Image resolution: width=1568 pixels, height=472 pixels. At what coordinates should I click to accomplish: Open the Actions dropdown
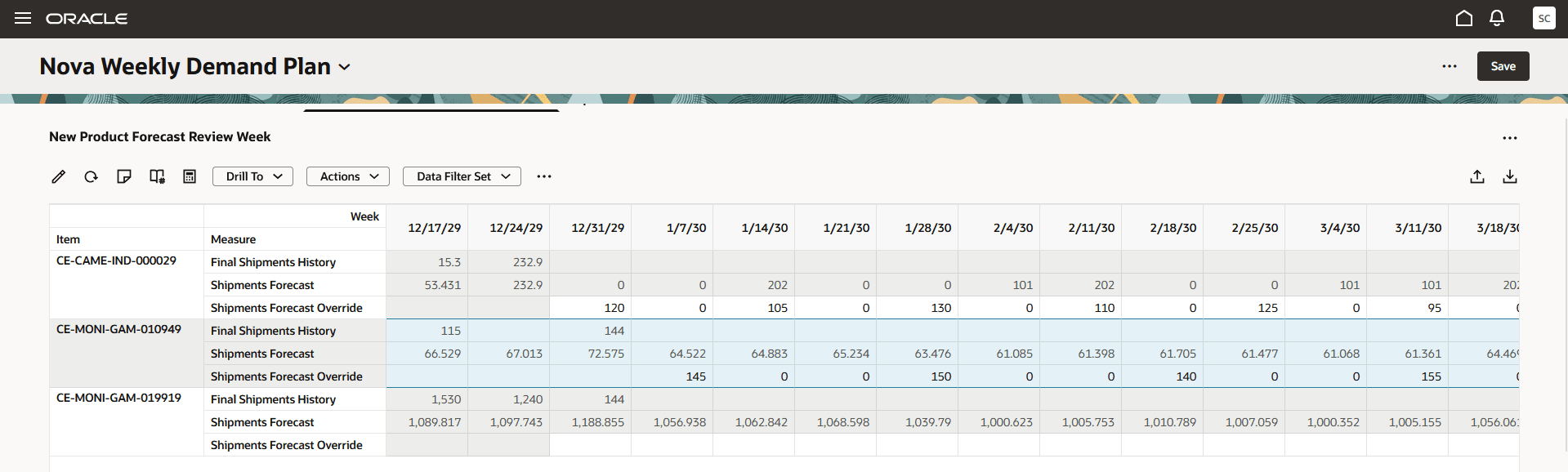coord(348,176)
